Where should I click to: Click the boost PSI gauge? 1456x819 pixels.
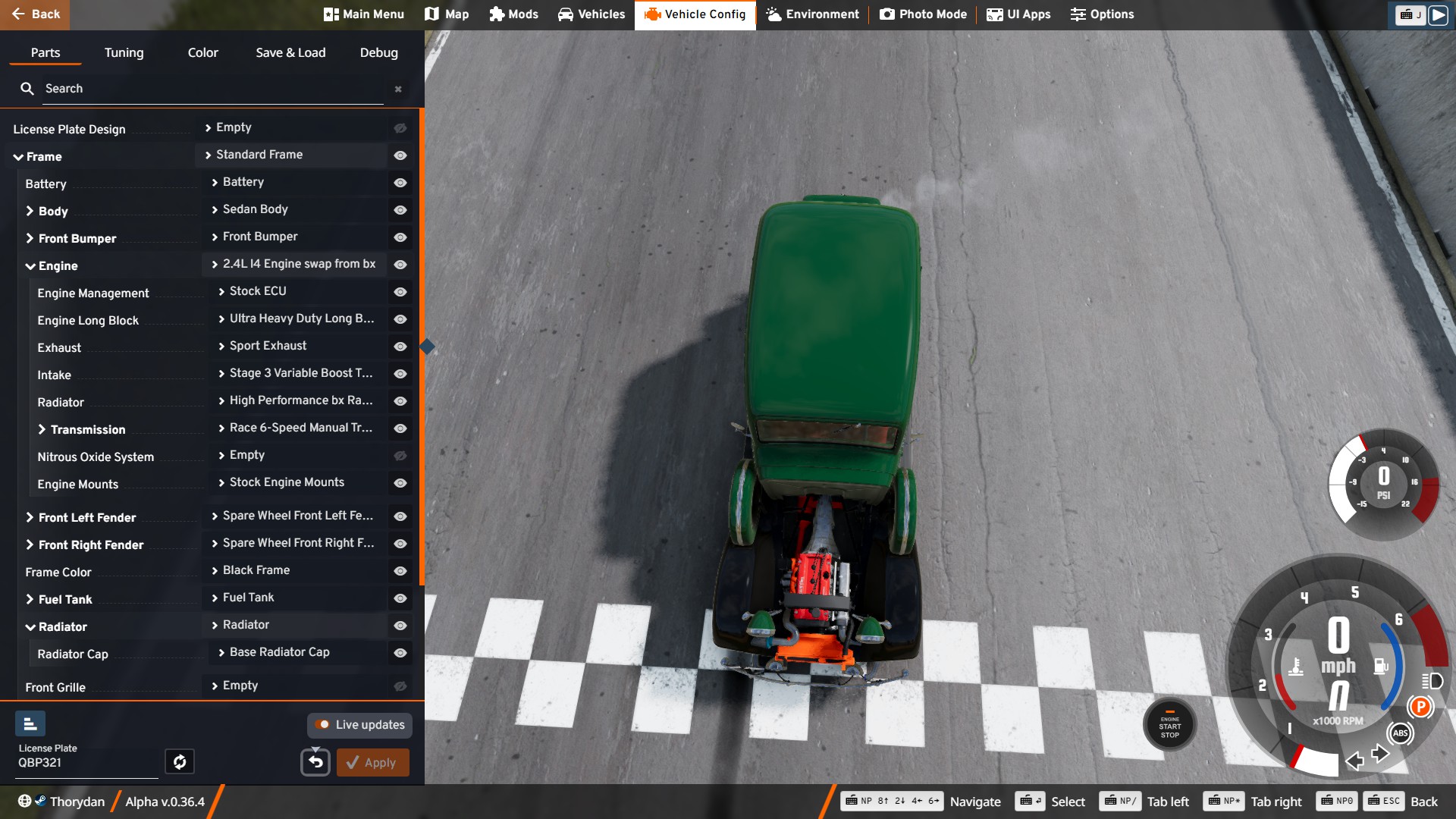(1383, 484)
